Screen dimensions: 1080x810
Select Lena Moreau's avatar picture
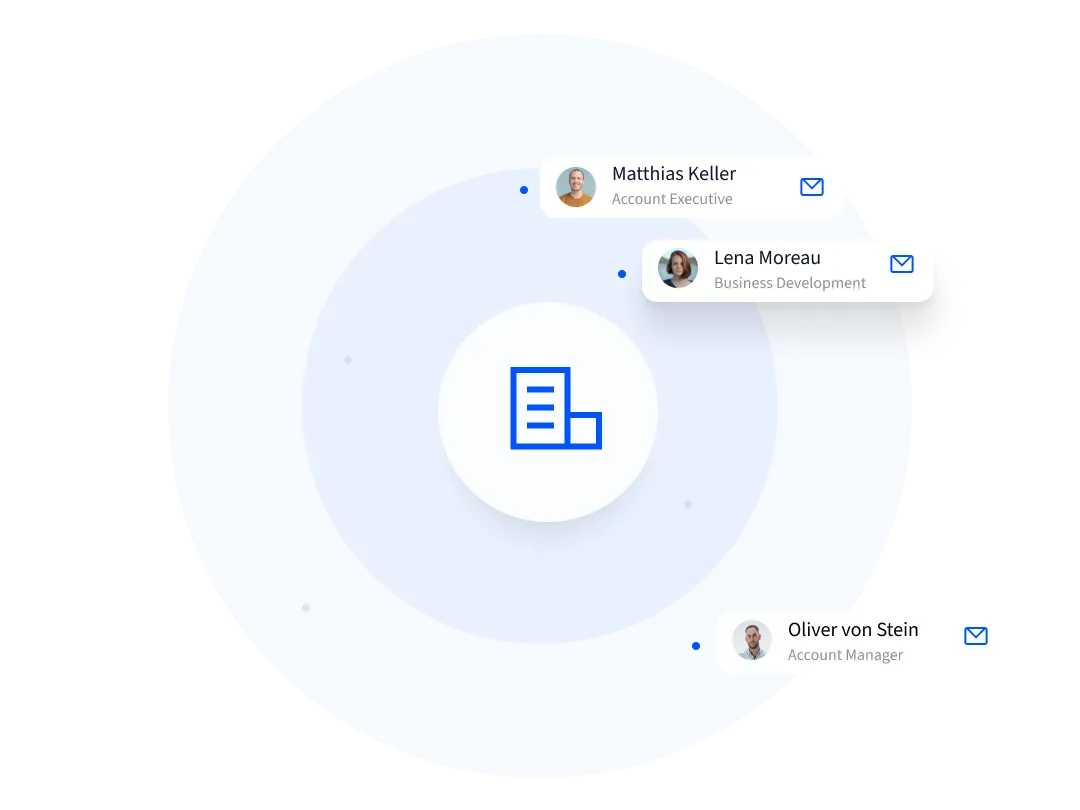tap(678, 269)
